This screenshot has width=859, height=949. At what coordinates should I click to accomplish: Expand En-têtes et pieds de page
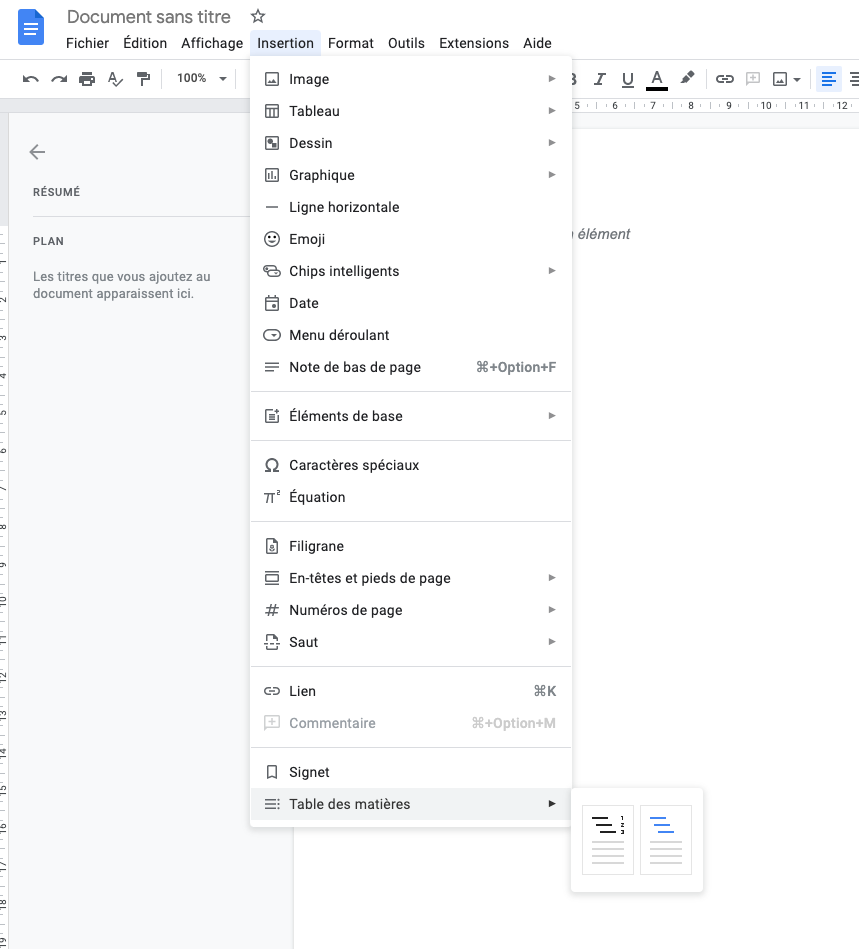410,578
